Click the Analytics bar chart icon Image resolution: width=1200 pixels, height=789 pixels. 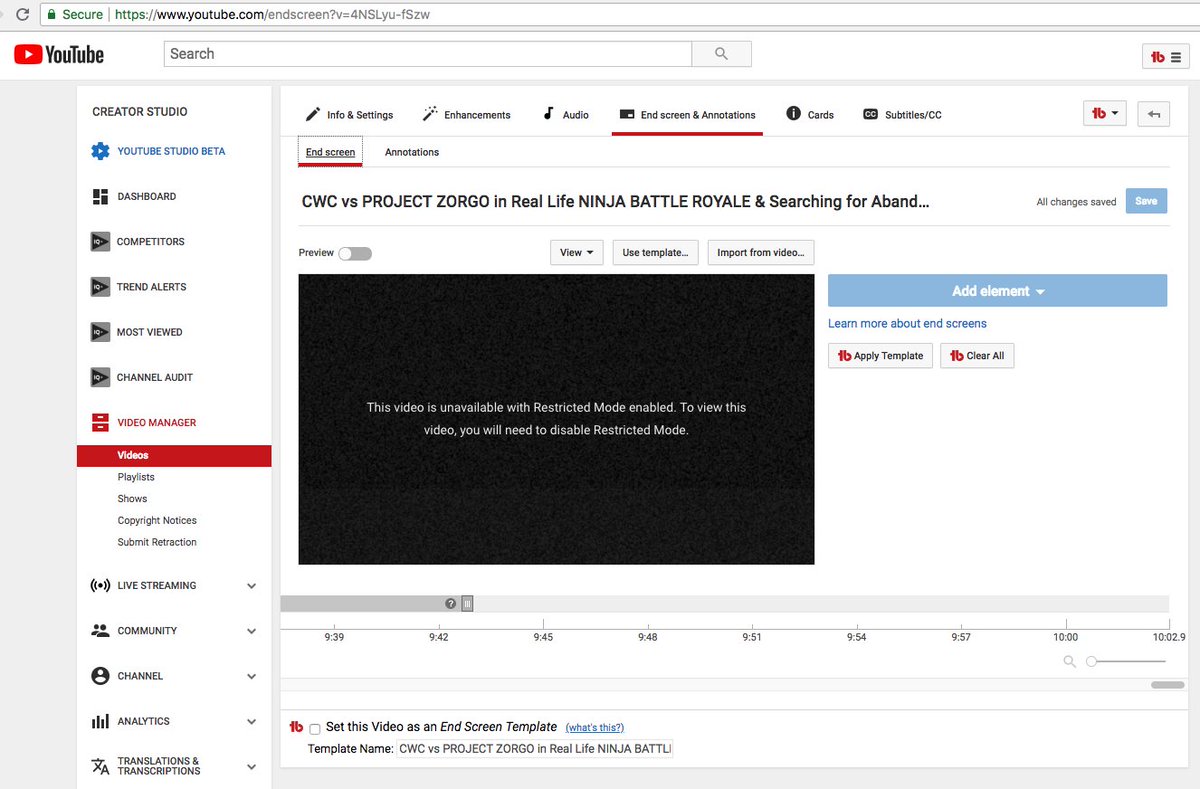[100, 721]
